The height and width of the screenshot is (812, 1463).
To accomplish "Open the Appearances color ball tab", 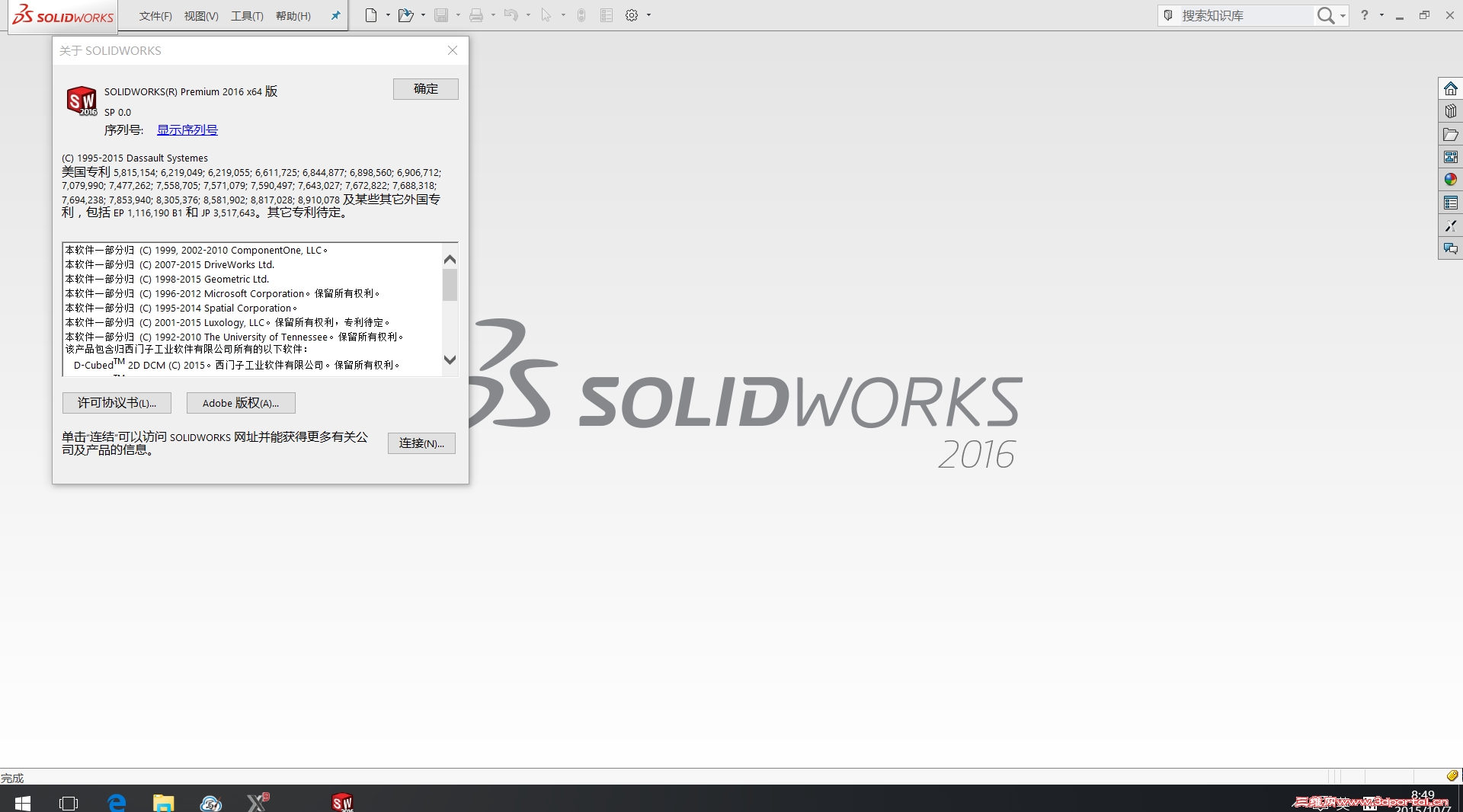I will click(1451, 180).
